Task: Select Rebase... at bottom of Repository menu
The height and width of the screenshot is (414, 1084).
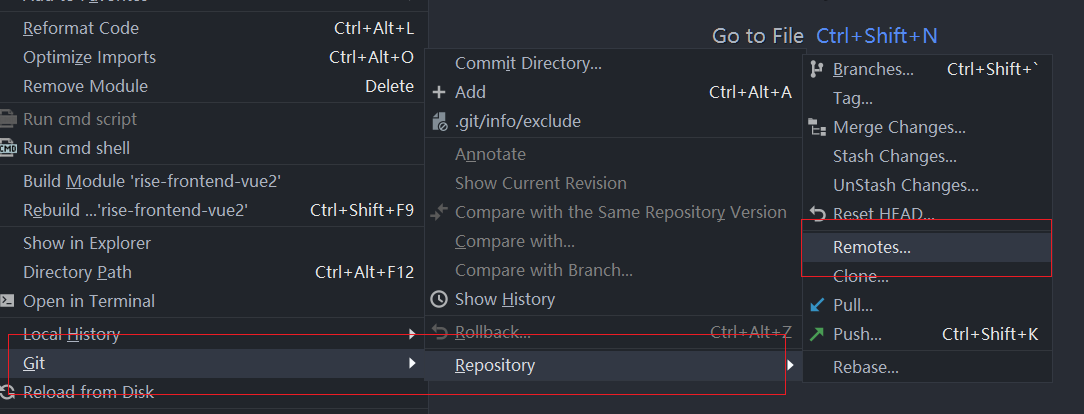Action: click(927, 367)
